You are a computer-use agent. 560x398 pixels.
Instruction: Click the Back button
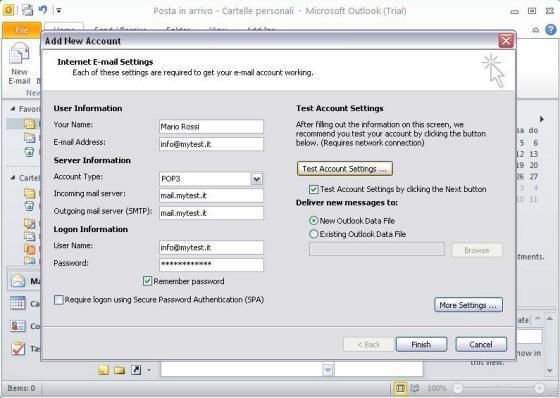[369, 344]
